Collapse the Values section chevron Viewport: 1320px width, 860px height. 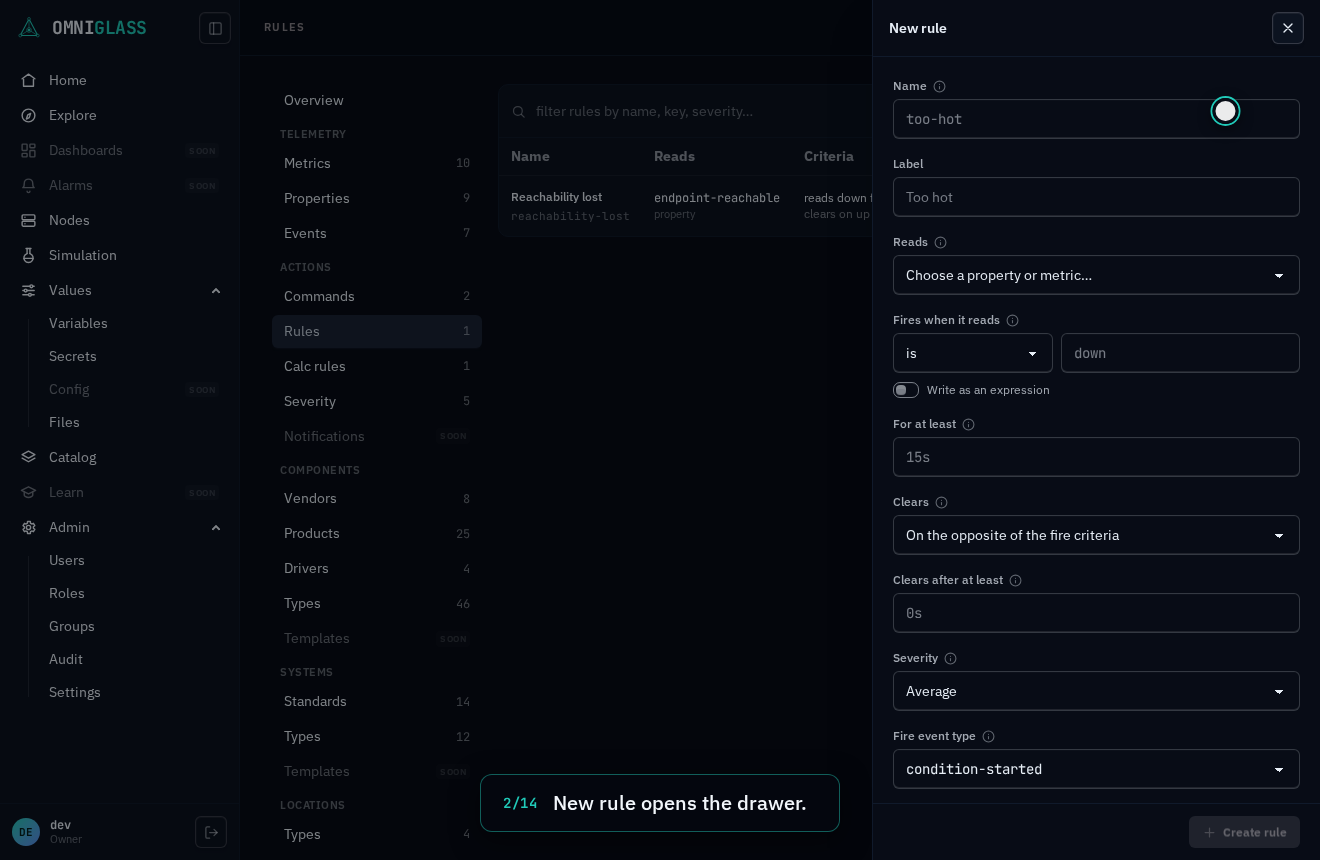click(x=216, y=290)
